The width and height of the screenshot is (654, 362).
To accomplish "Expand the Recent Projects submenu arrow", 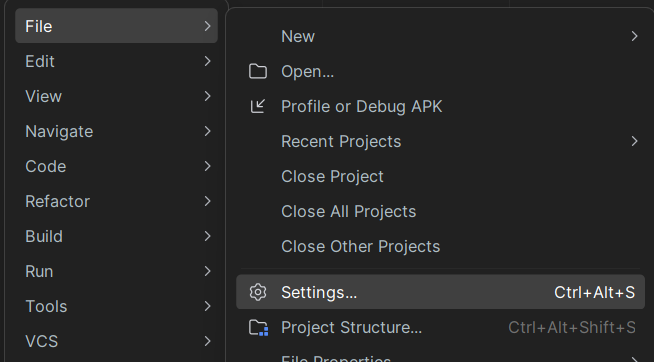I will [634, 141].
